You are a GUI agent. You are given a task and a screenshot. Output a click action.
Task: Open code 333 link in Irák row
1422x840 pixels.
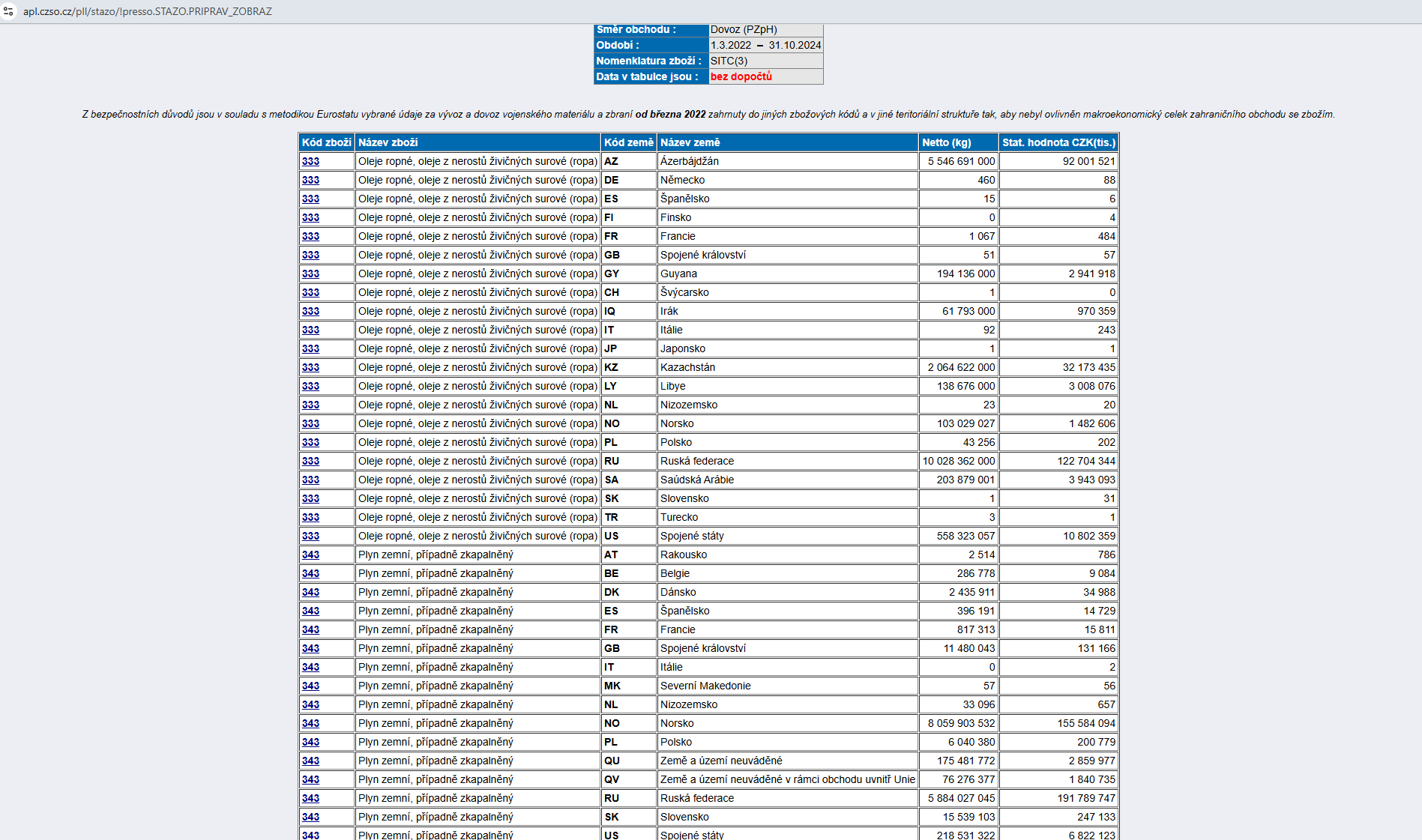click(x=310, y=311)
